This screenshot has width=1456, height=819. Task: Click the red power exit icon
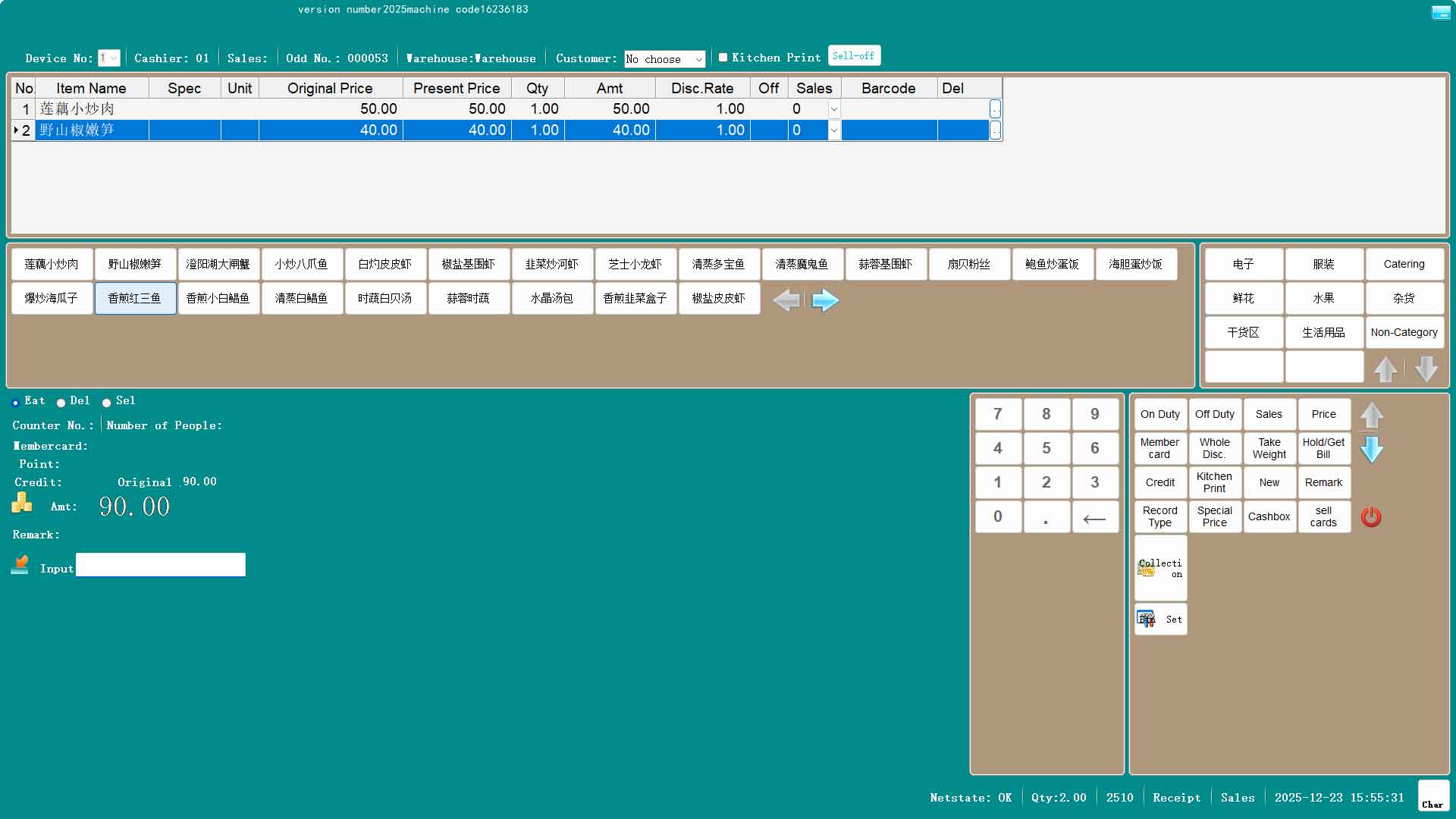pos(1371,517)
